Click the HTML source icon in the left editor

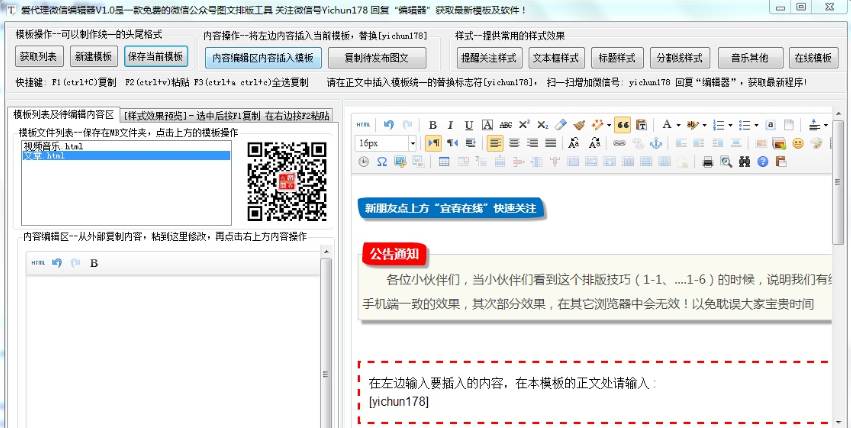[x=38, y=263]
